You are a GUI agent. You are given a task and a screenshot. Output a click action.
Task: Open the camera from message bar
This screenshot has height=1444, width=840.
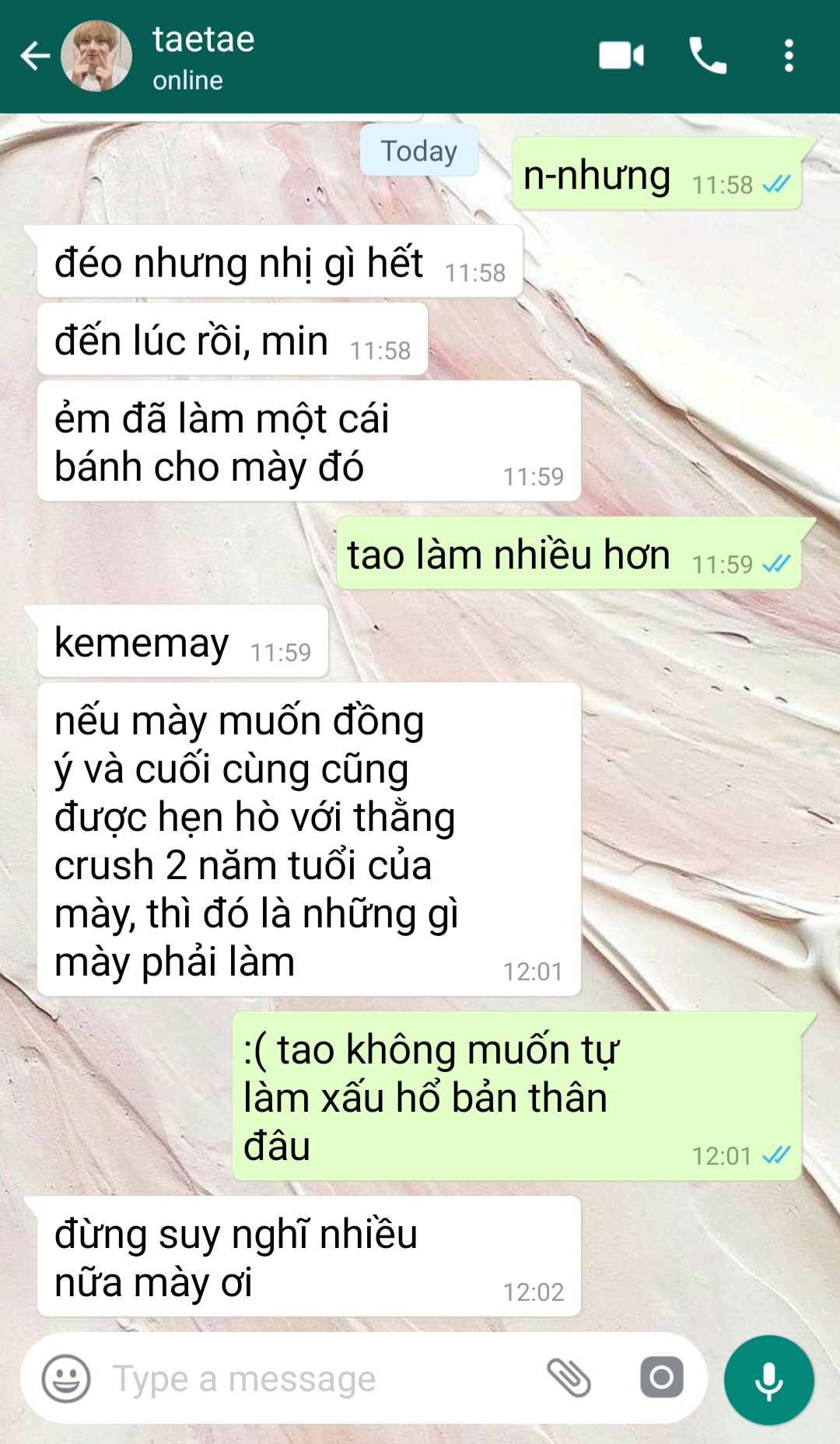click(662, 1378)
